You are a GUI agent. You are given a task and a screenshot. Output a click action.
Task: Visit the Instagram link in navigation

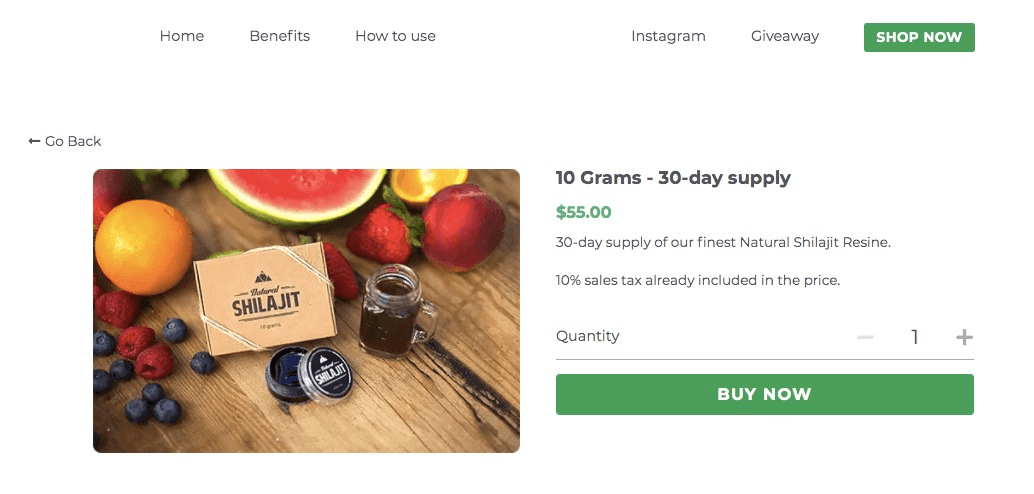pyautogui.click(x=668, y=36)
